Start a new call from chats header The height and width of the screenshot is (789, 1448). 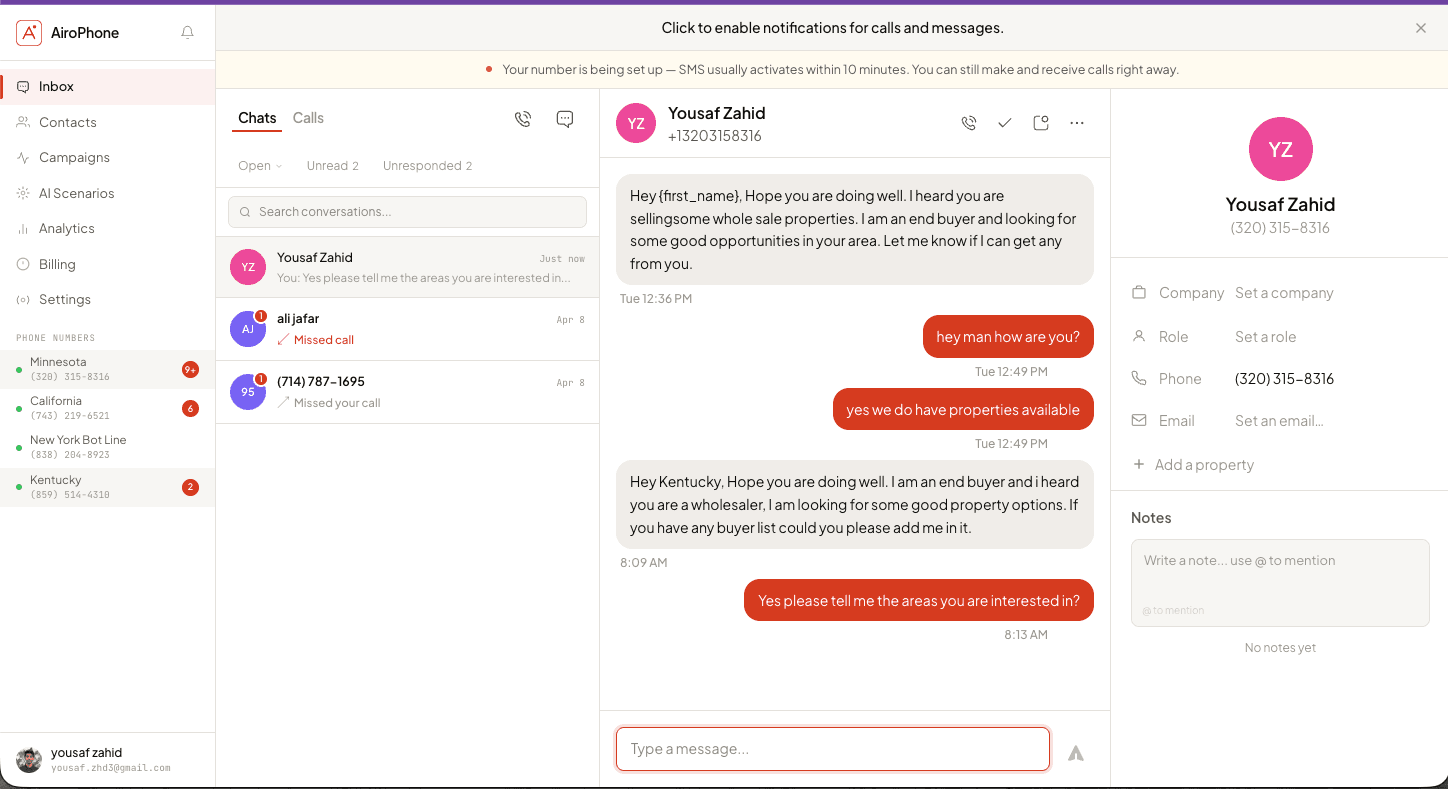click(x=523, y=119)
